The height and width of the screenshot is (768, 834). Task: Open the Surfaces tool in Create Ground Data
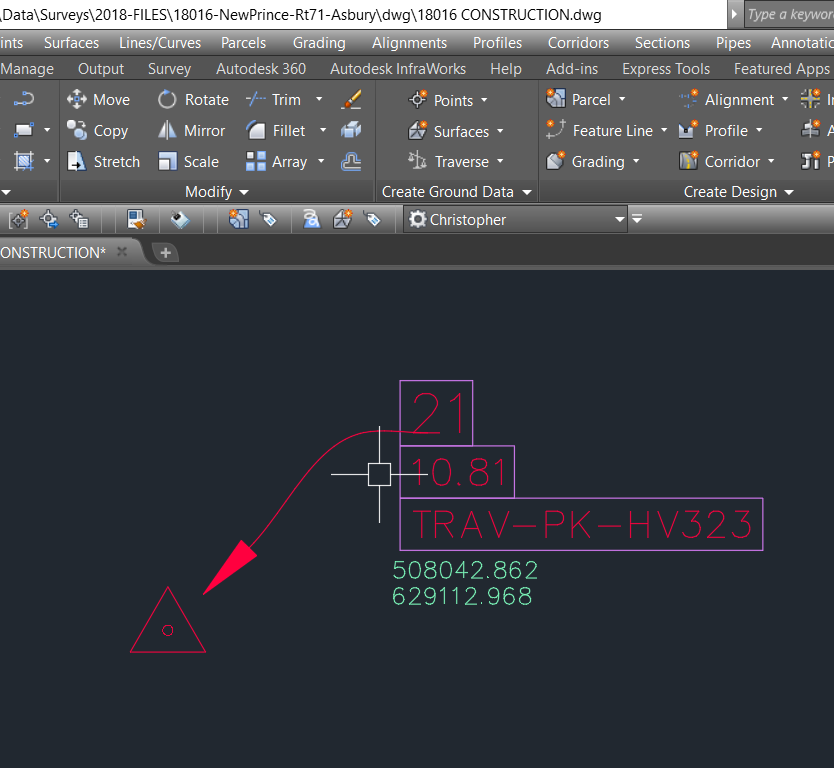coord(448,131)
